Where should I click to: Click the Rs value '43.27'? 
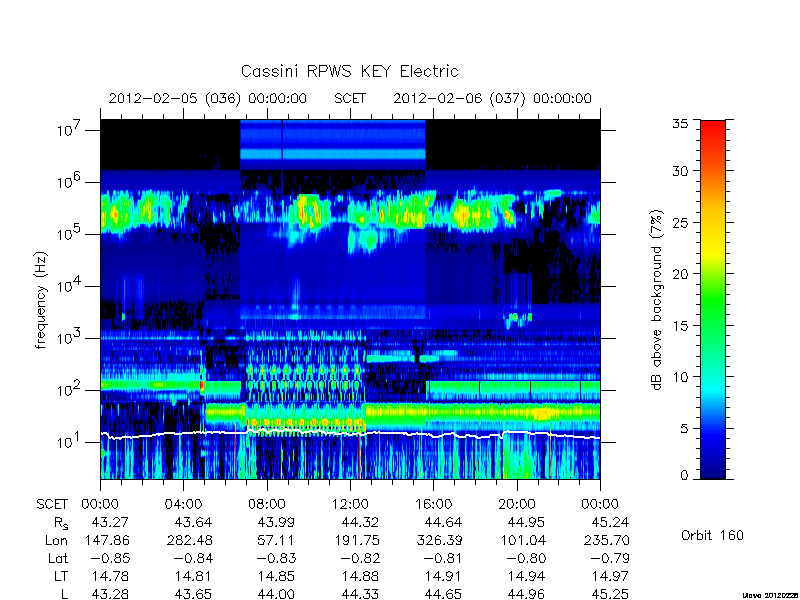point(110,522)
